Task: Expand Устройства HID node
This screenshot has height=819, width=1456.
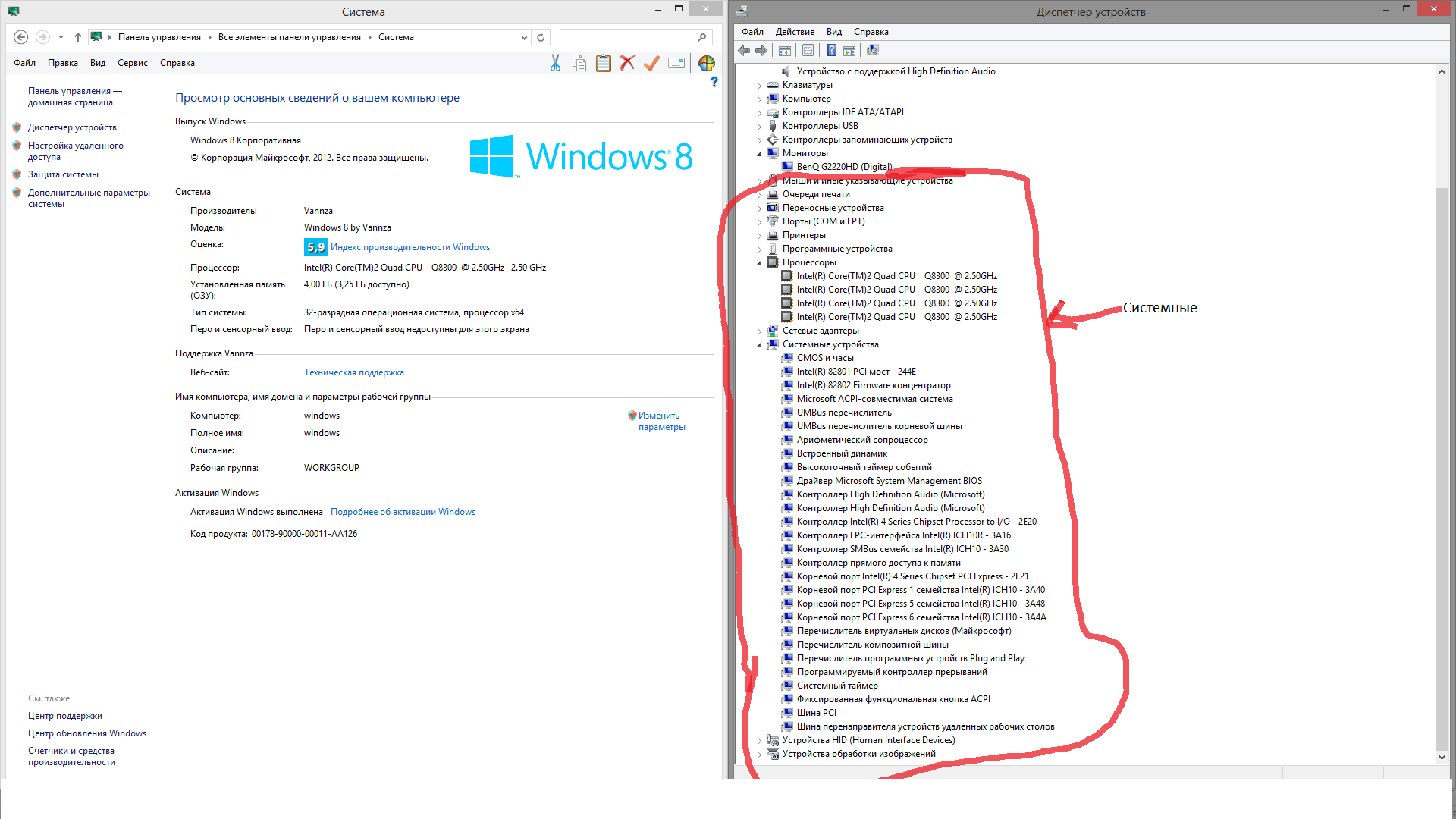Action: (x=759, y=741)
